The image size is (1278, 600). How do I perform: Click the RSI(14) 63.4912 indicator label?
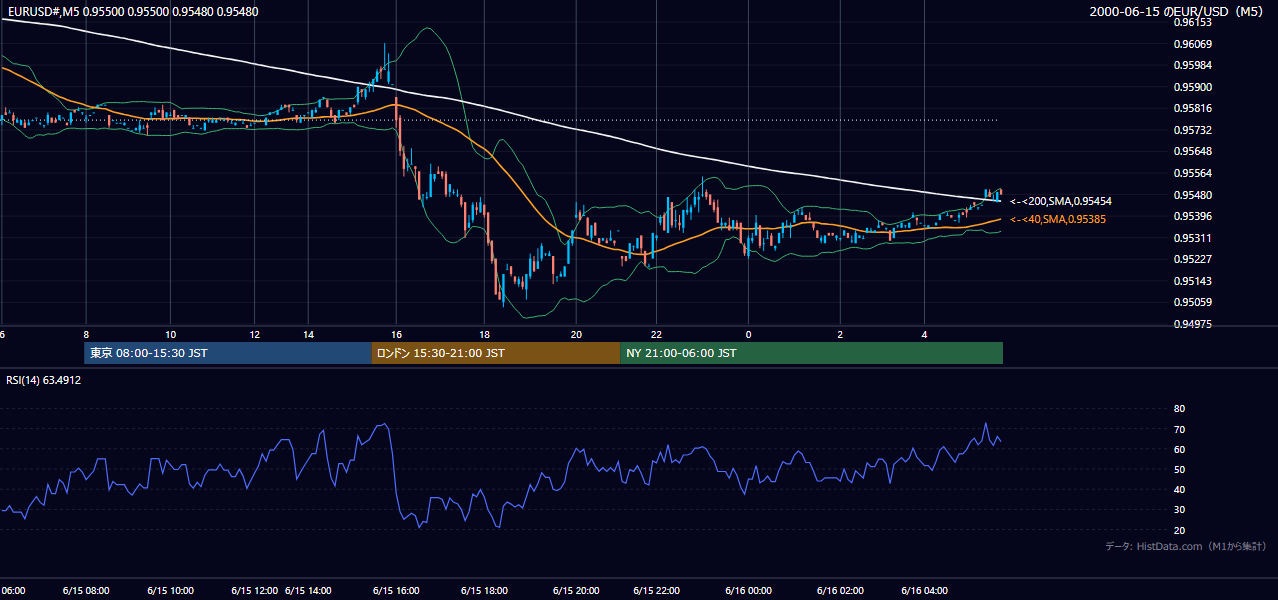(44, 380)
